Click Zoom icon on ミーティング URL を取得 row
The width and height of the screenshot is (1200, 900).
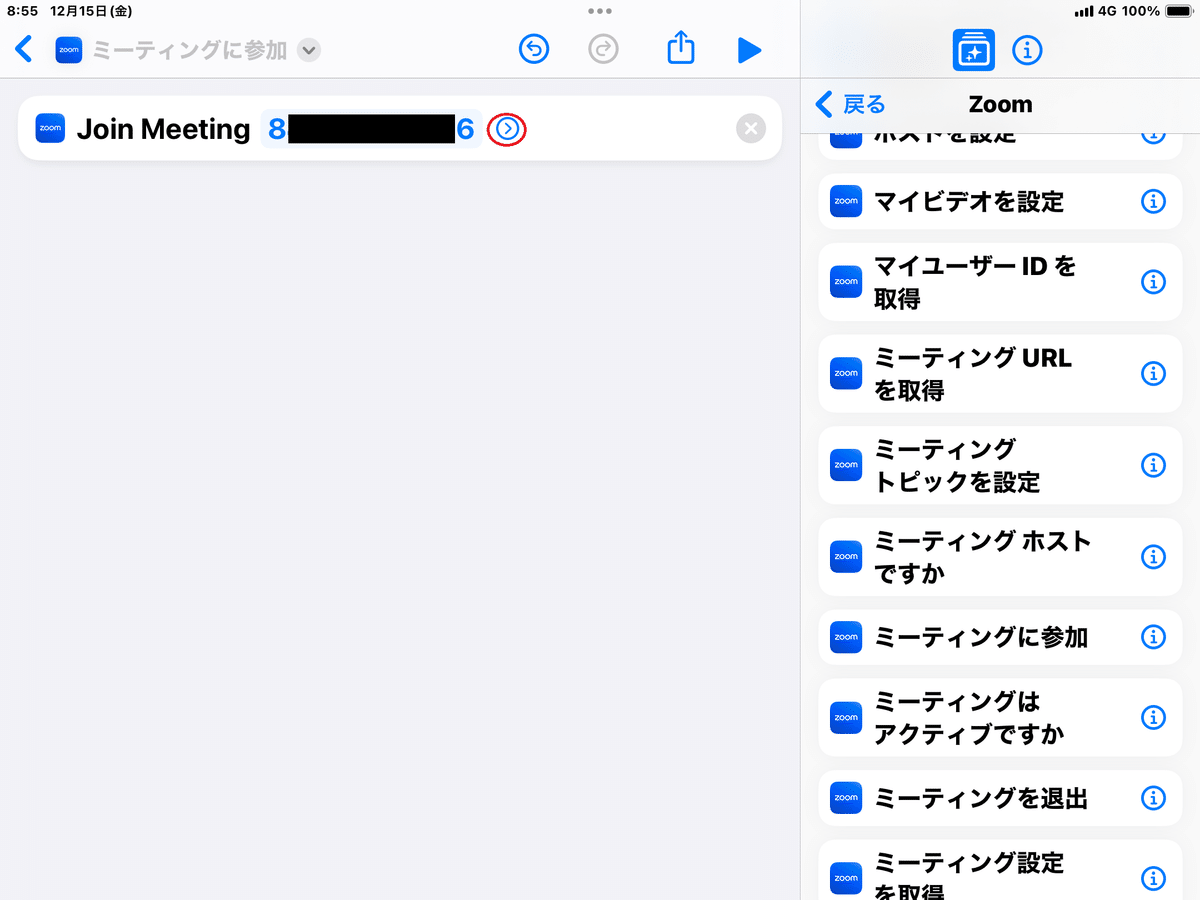[x=846, y=374]
